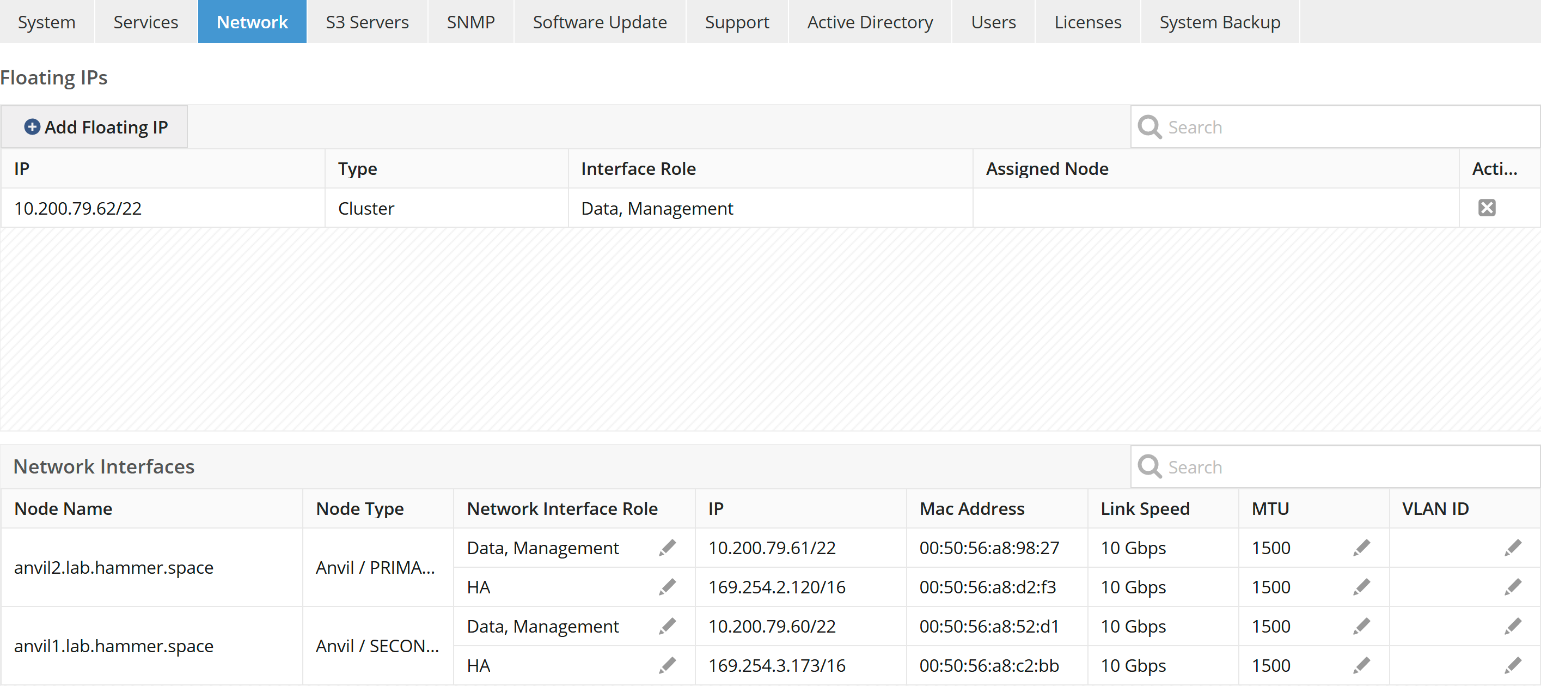This screenshot has width=1541, height=686.
Task: Sort interfaces by Node Name column
Action: click(152, 509)
